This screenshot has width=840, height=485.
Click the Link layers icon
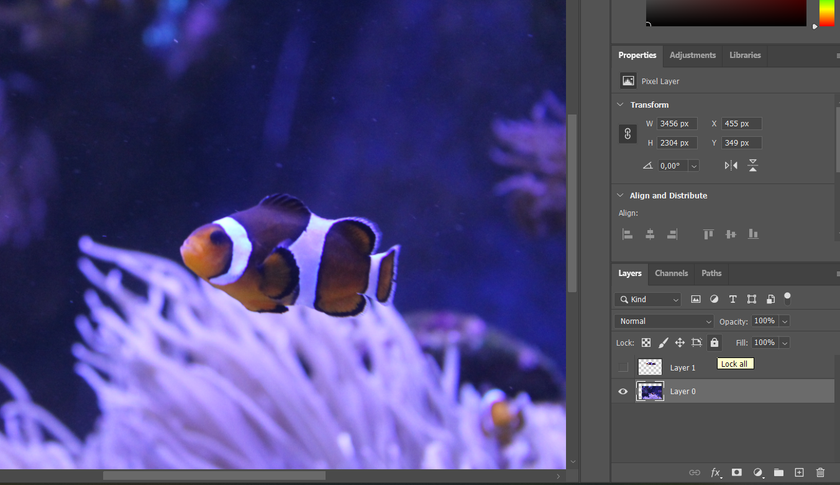coord(694,472)
